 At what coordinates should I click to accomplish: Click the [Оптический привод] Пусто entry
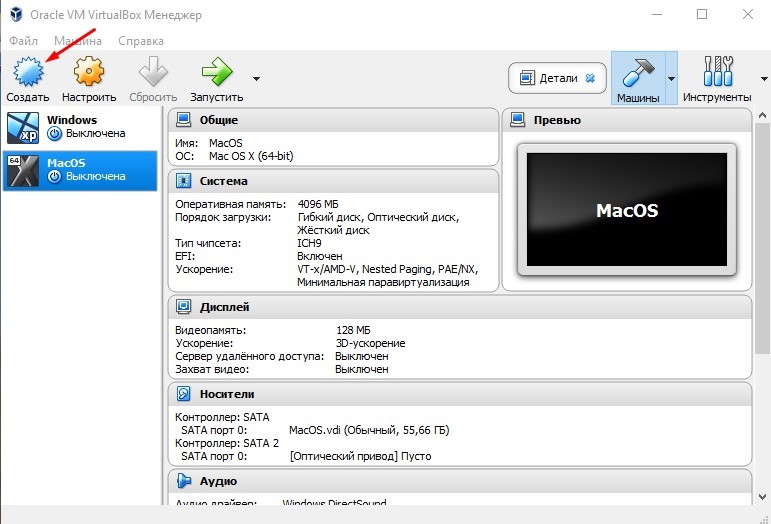click(345, 456)
